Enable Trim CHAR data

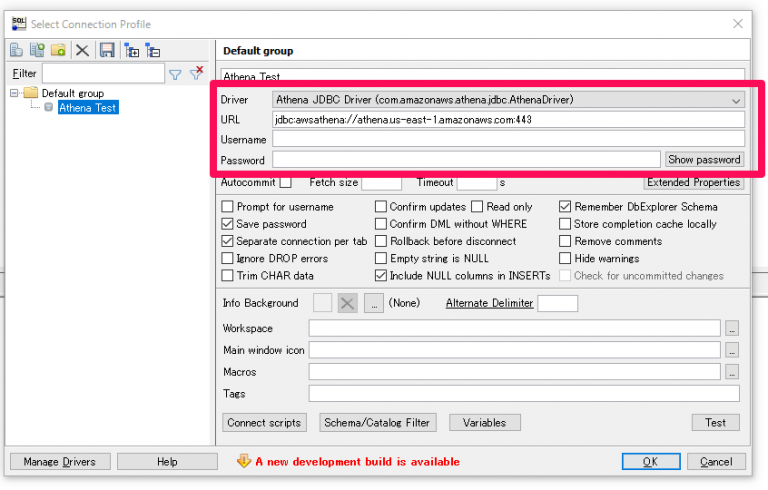(x=227, y=275)
